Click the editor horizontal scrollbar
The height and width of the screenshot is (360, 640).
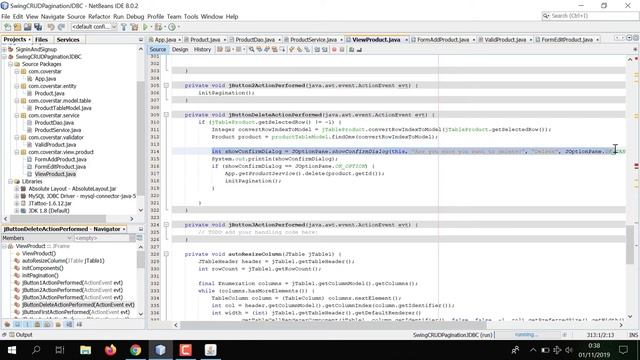pos(333,325)
